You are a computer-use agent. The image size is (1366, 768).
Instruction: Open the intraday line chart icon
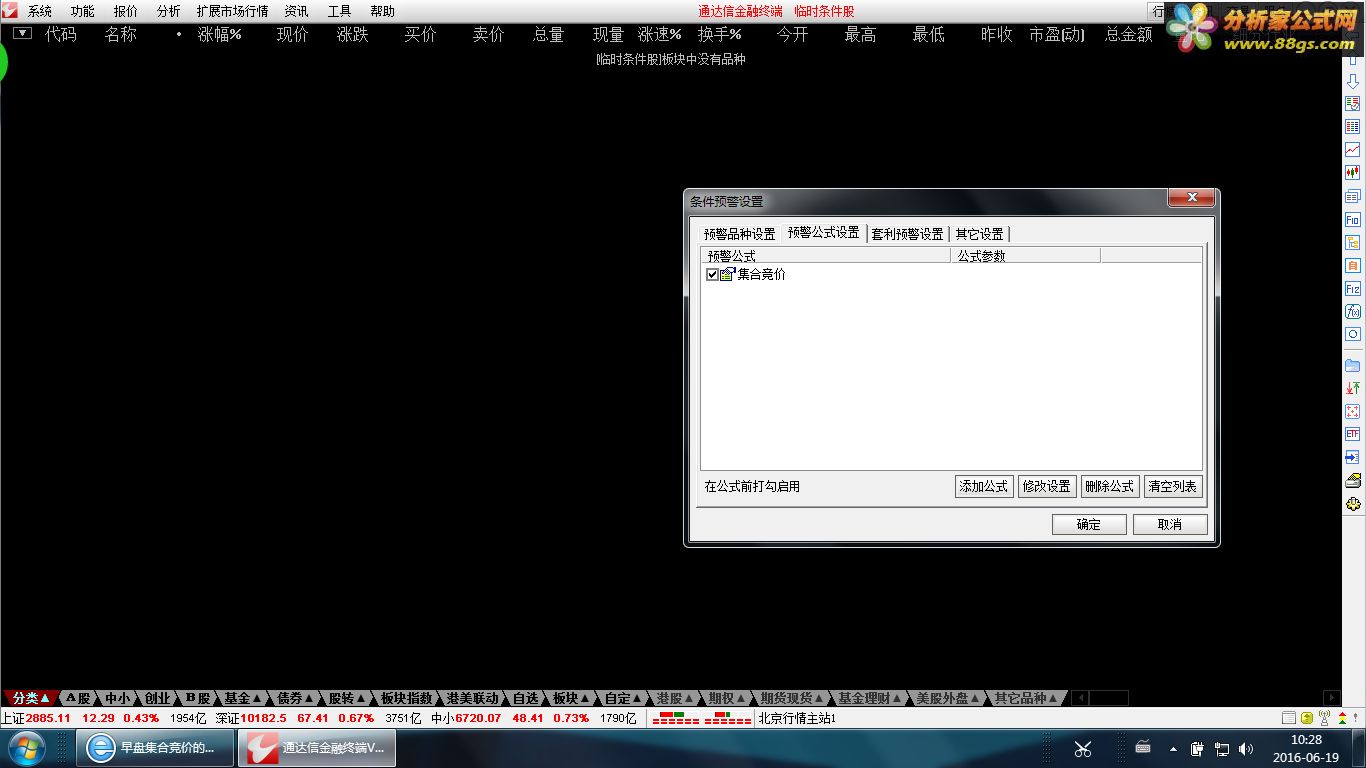coord(1353,150)
